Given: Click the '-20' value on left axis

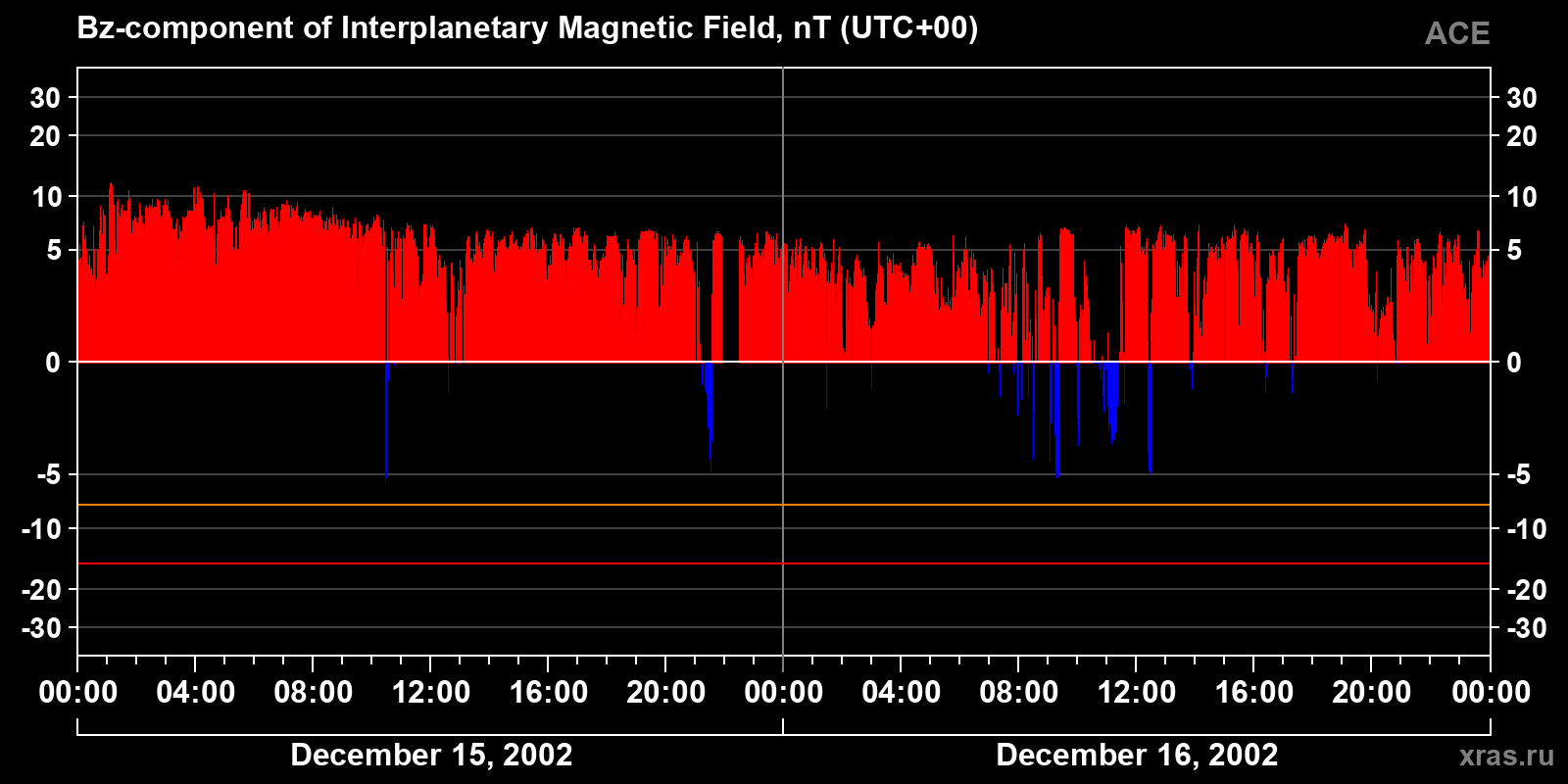Looking at the screenshot, I should tap(41, 590).
